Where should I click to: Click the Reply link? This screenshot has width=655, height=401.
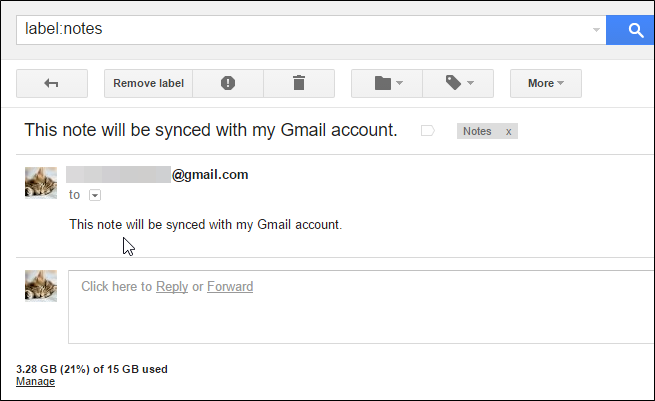pyautogui.click(x=172, y=287)
